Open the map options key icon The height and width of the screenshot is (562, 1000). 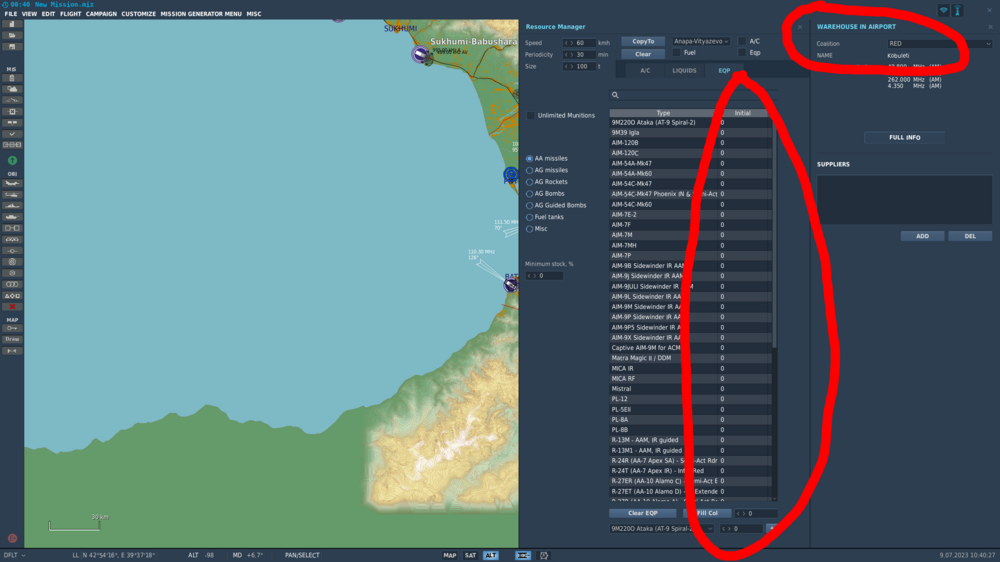click(11, 329)
